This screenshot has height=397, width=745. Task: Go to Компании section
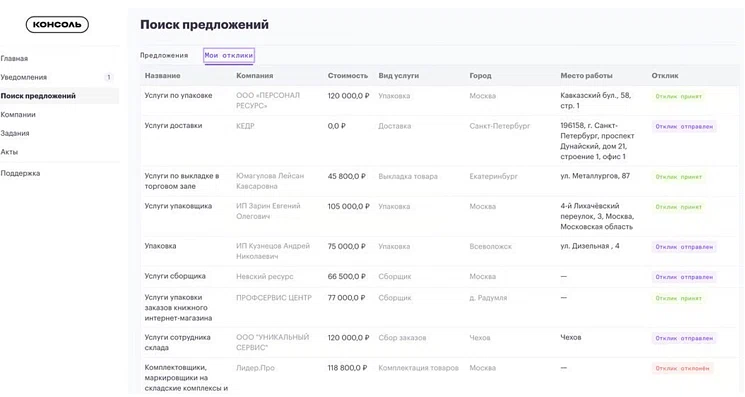18,114
